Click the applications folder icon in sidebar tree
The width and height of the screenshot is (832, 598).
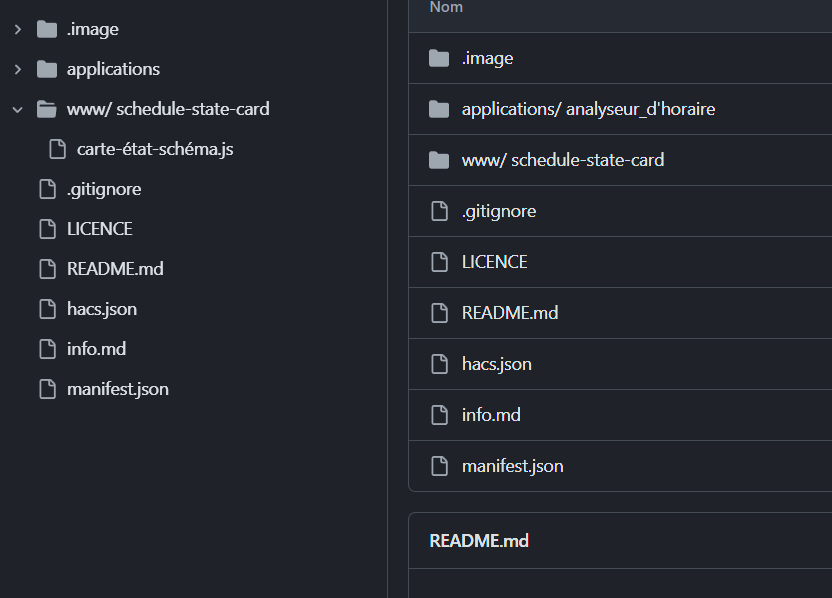pos(47,69)
